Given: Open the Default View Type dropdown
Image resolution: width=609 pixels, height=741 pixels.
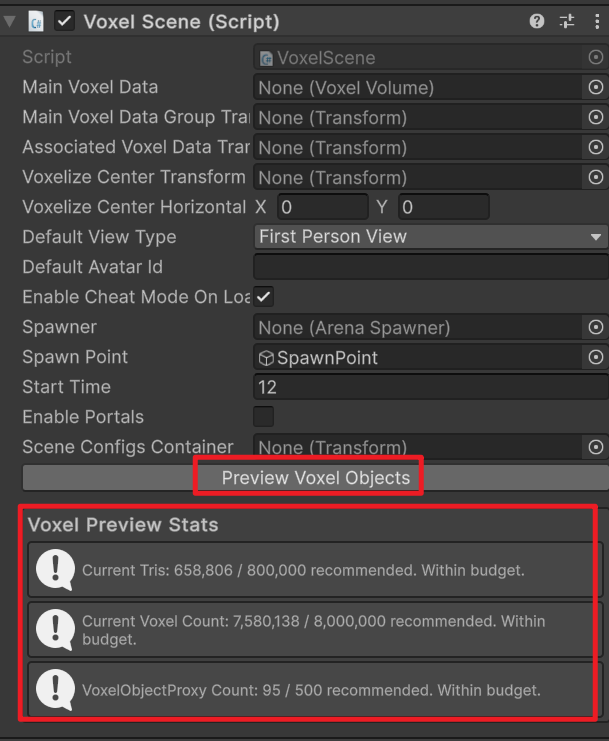Looking at the screenshot, I should (x=431, y=237).
